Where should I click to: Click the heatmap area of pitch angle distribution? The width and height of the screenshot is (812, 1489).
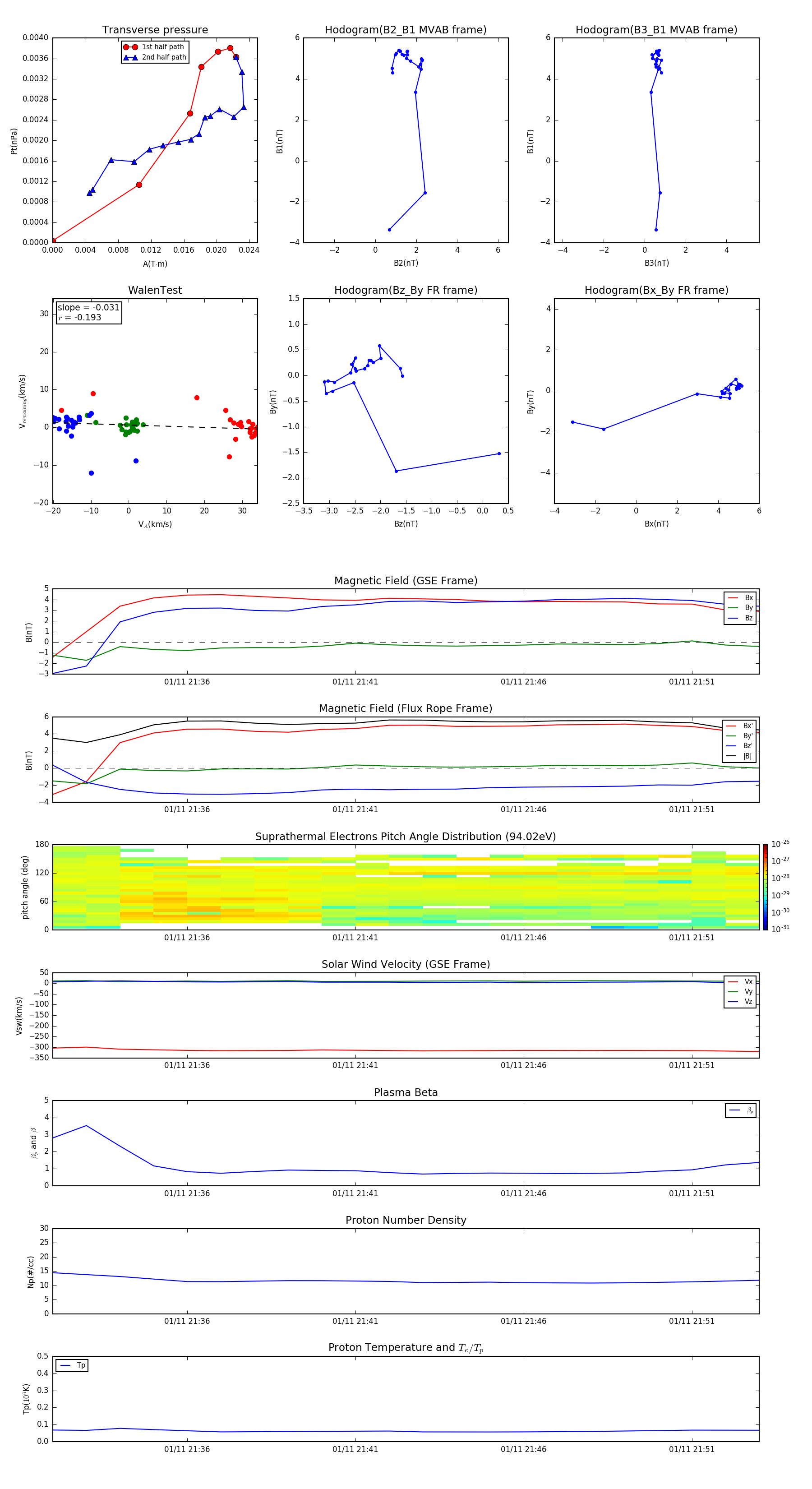click(406, 887)
